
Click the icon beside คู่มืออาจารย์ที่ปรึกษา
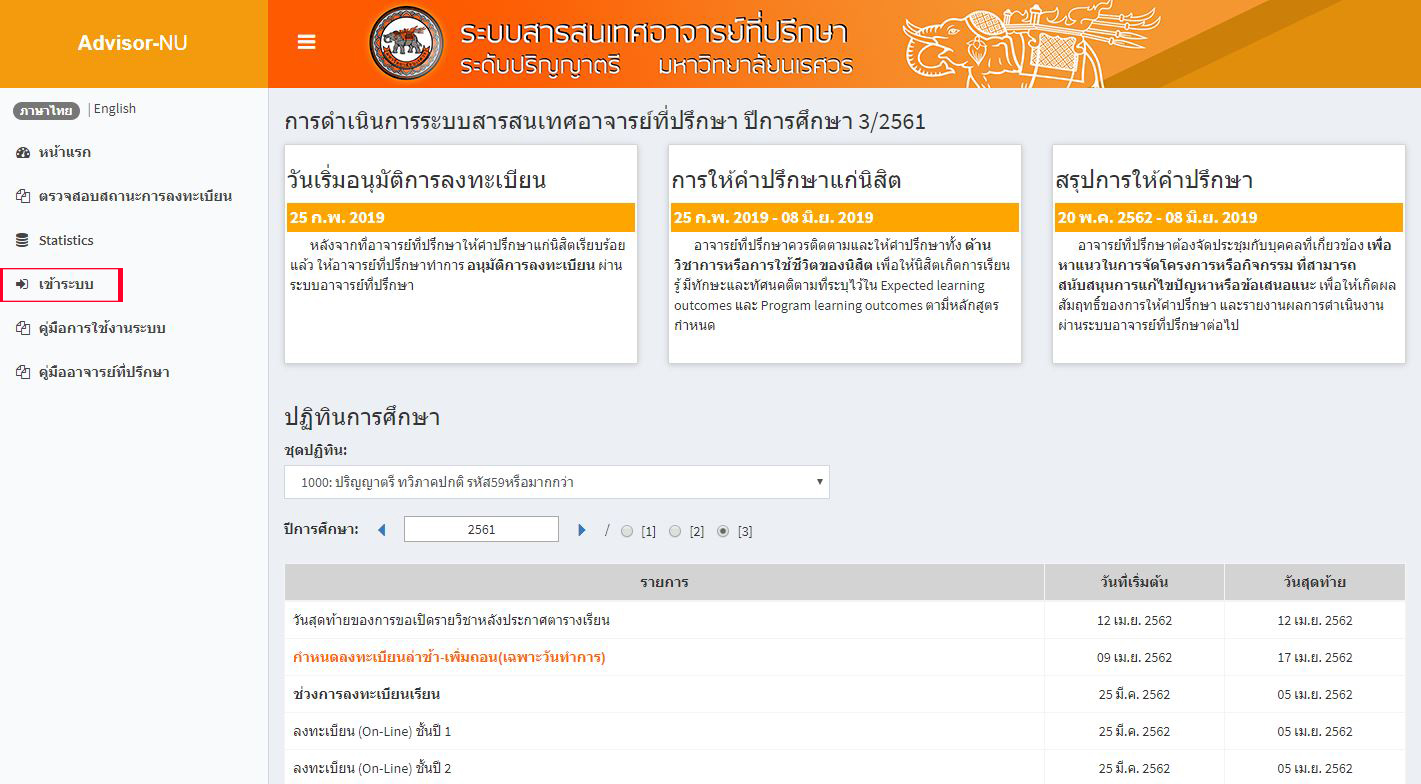tap(23, 373)
